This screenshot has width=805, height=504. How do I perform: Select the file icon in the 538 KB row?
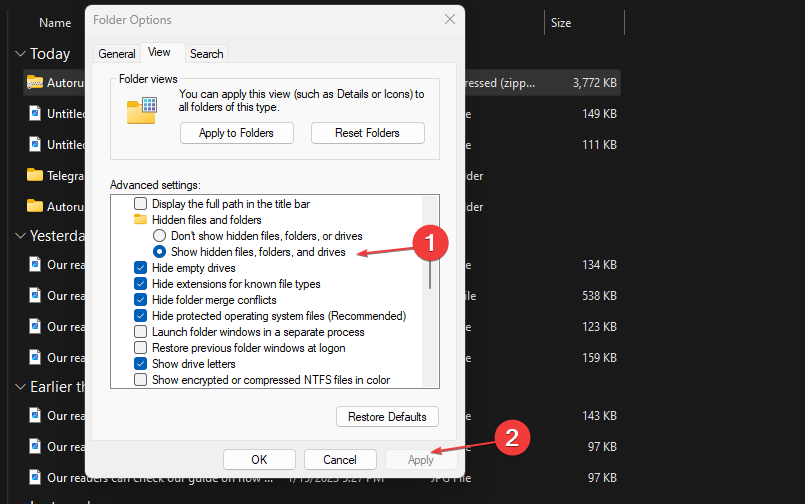pos(34,296)
